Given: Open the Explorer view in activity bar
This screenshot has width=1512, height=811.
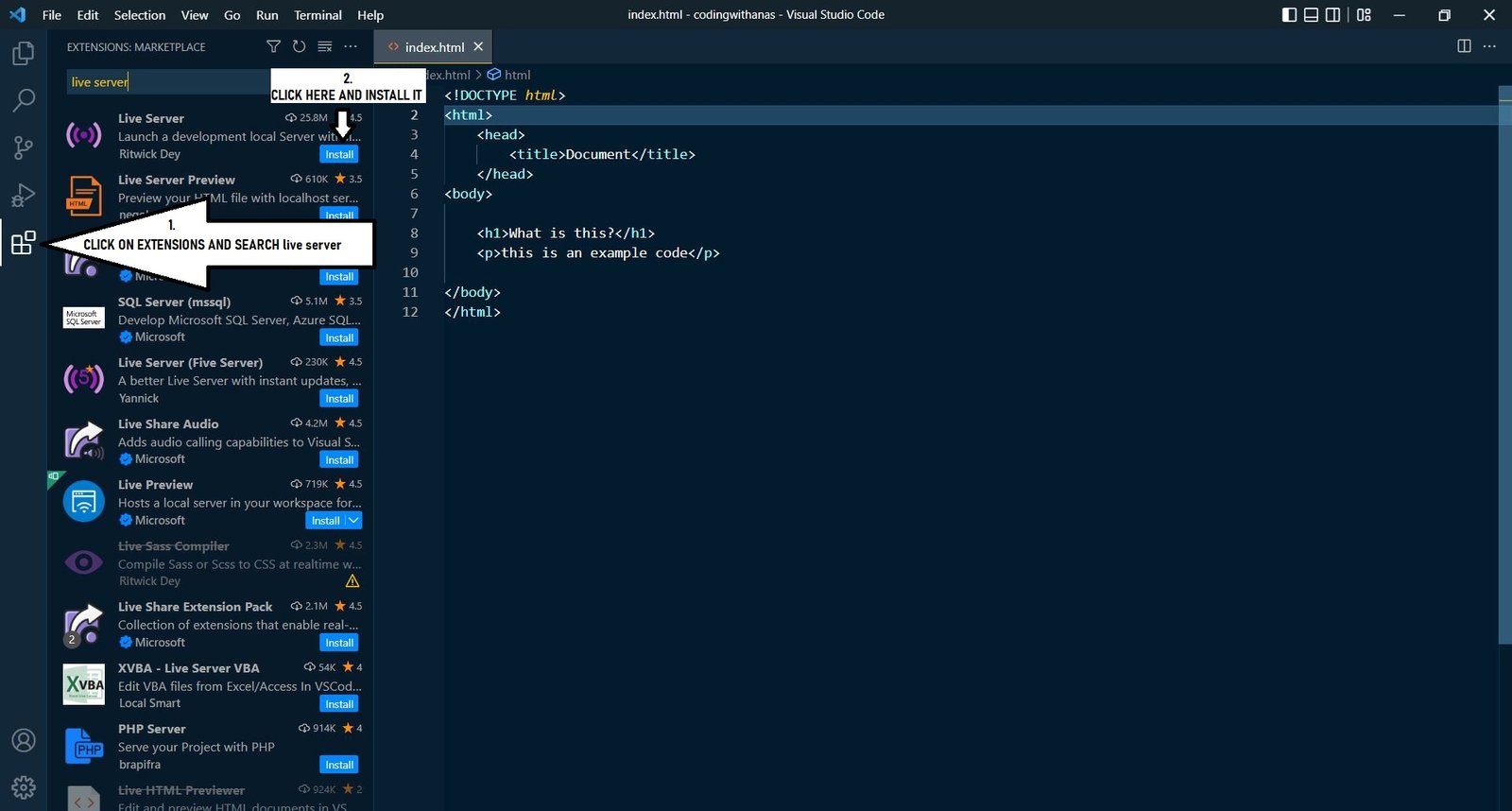Looking at the screenshot, I should (23, 54).
